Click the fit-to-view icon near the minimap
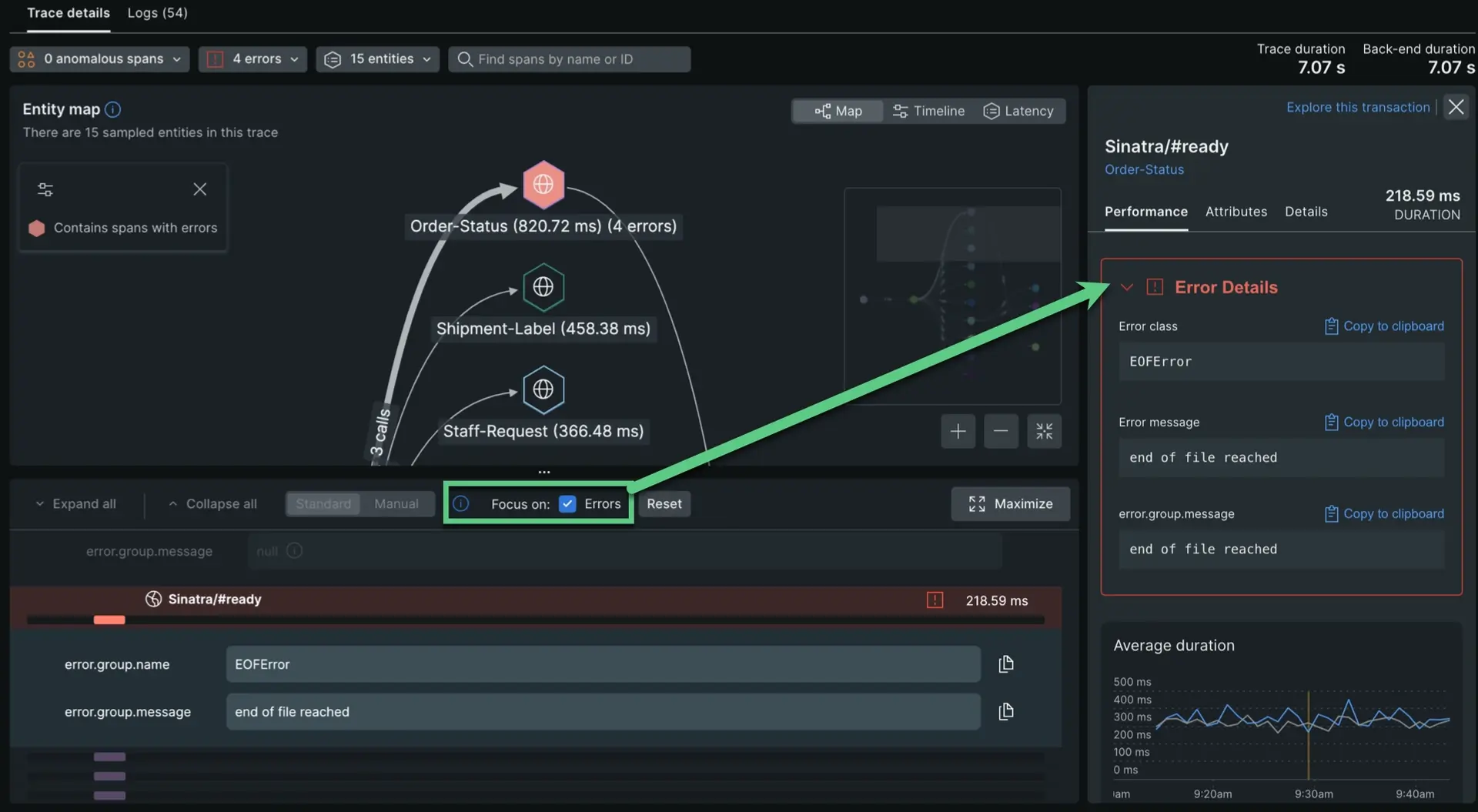The height and width of the screenshot is (812, 1478). tap(1044, 431)
